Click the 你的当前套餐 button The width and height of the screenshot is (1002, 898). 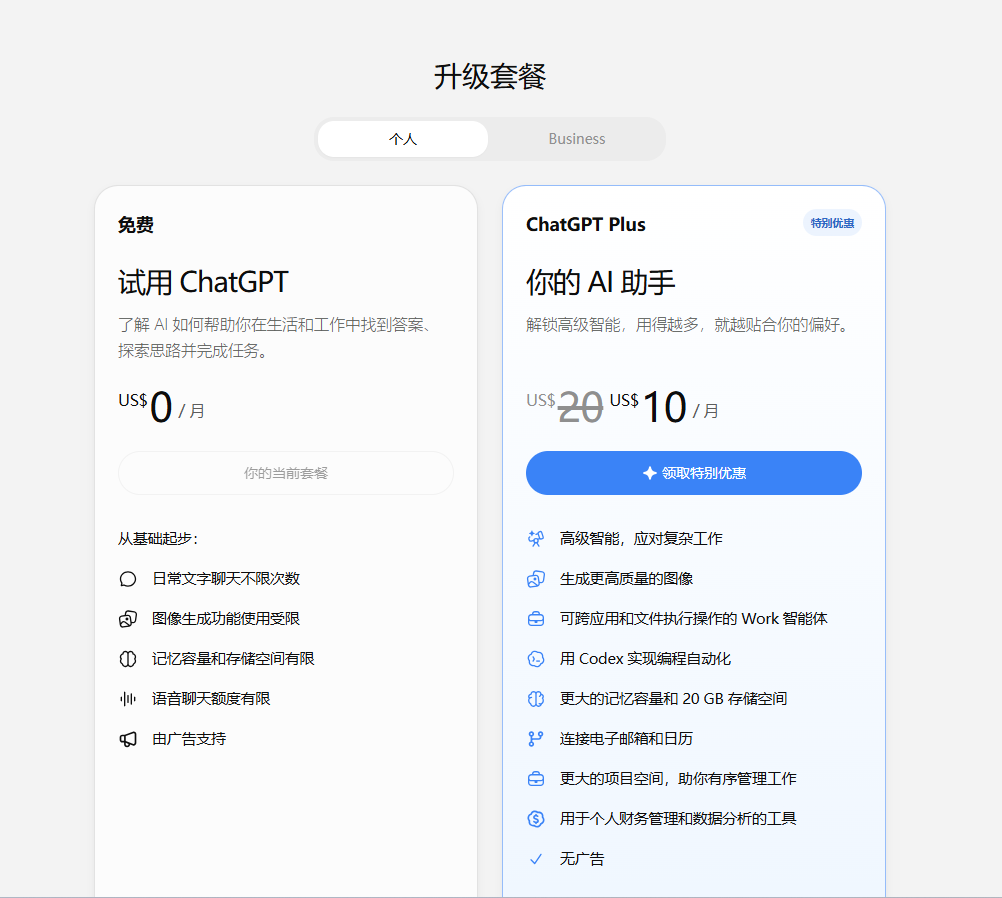[x=286, y=473]
